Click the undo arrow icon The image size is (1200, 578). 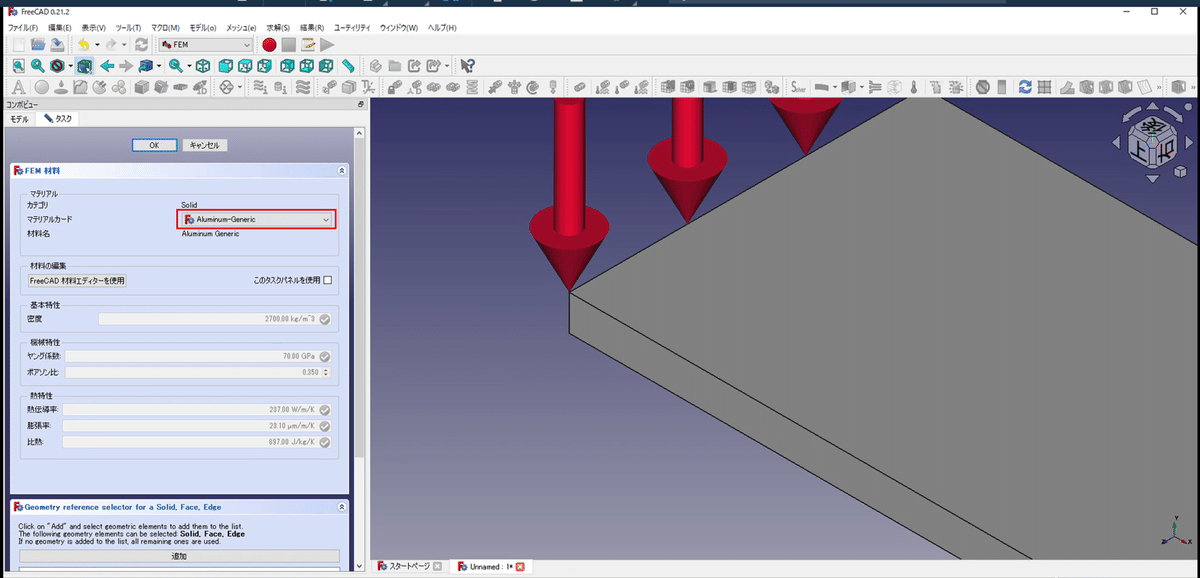click(x=83, y=45)
